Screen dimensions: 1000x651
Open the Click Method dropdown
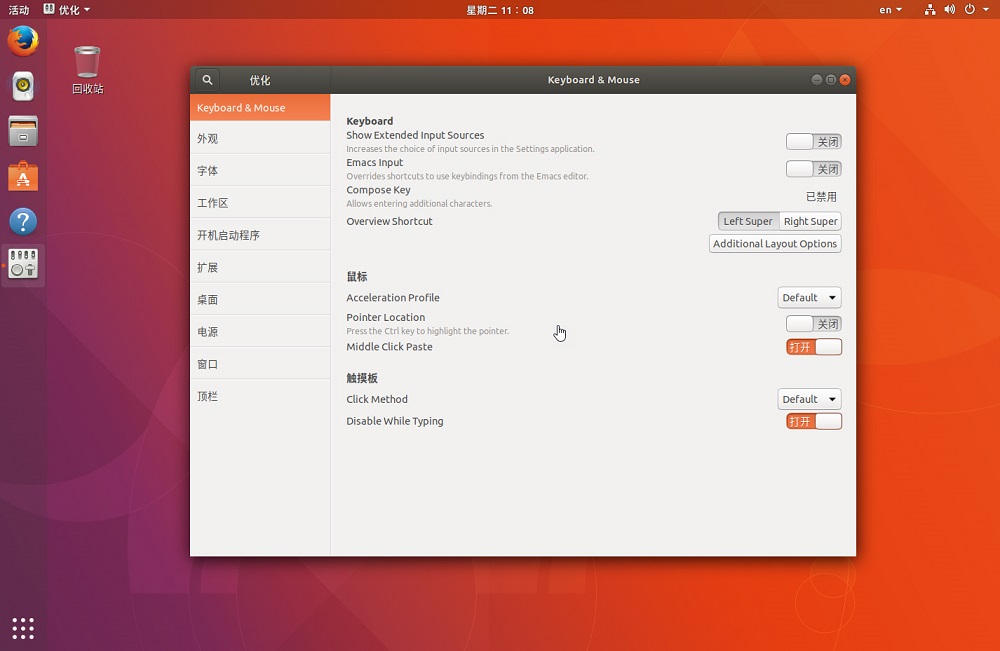[808, 399]
